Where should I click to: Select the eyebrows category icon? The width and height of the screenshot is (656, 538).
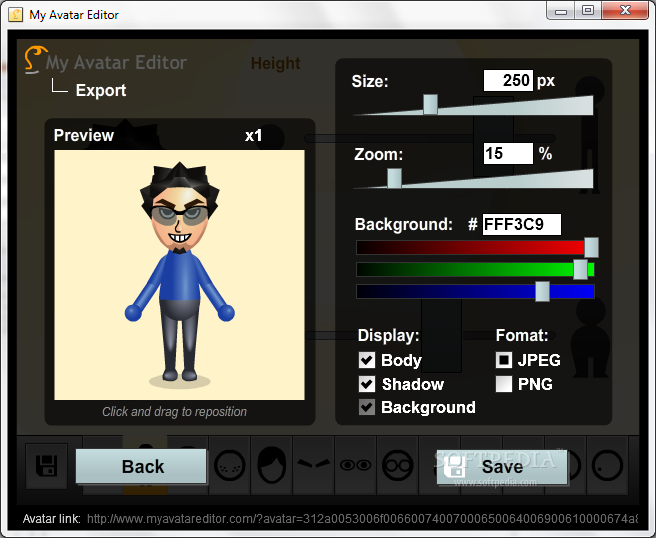[x=313, y=463]
